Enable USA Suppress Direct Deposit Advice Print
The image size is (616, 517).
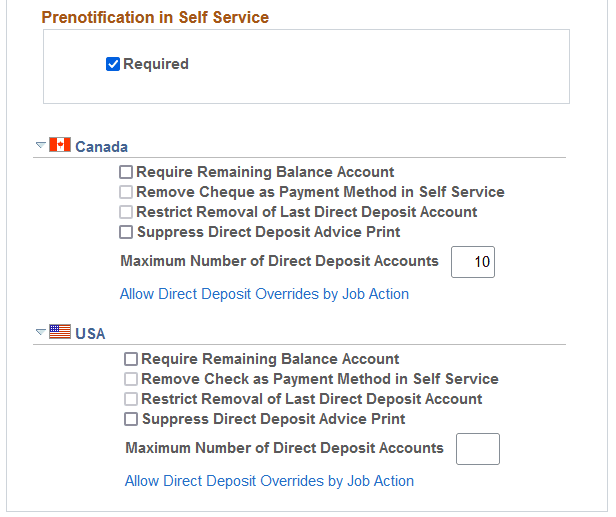(131, 419)
